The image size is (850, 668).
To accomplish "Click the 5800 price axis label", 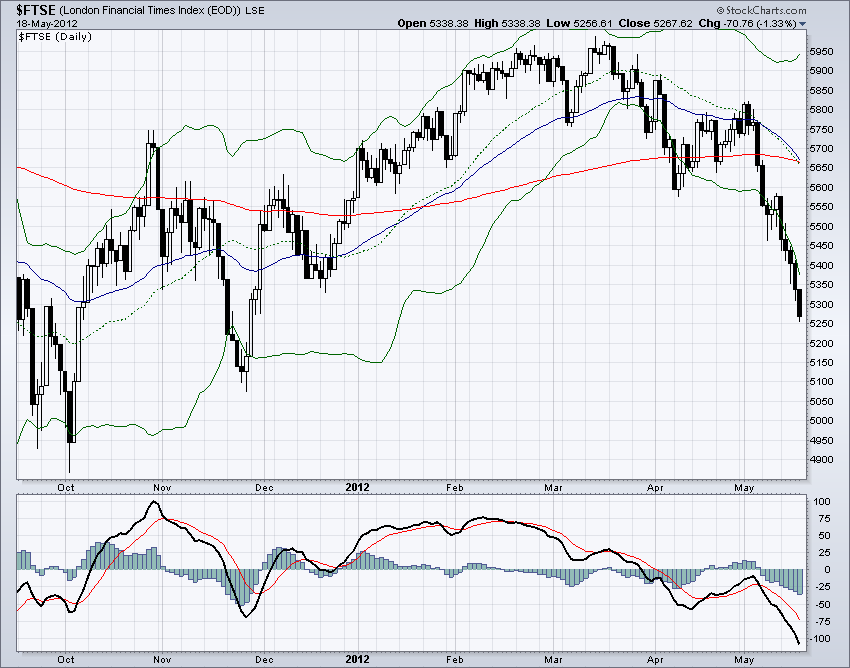I will pos(821,110).
